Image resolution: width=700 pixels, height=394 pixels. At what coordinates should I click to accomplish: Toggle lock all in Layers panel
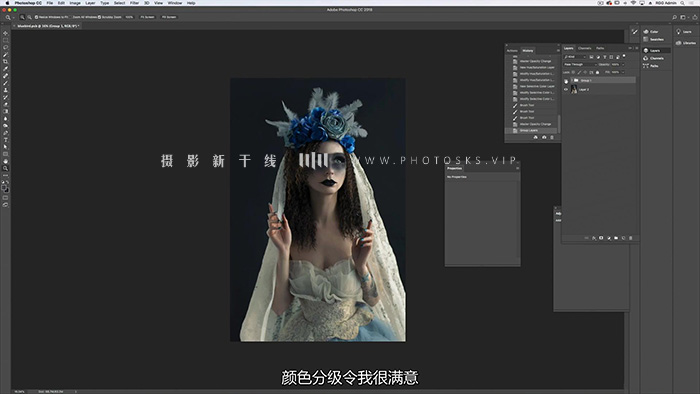(597, 72)
